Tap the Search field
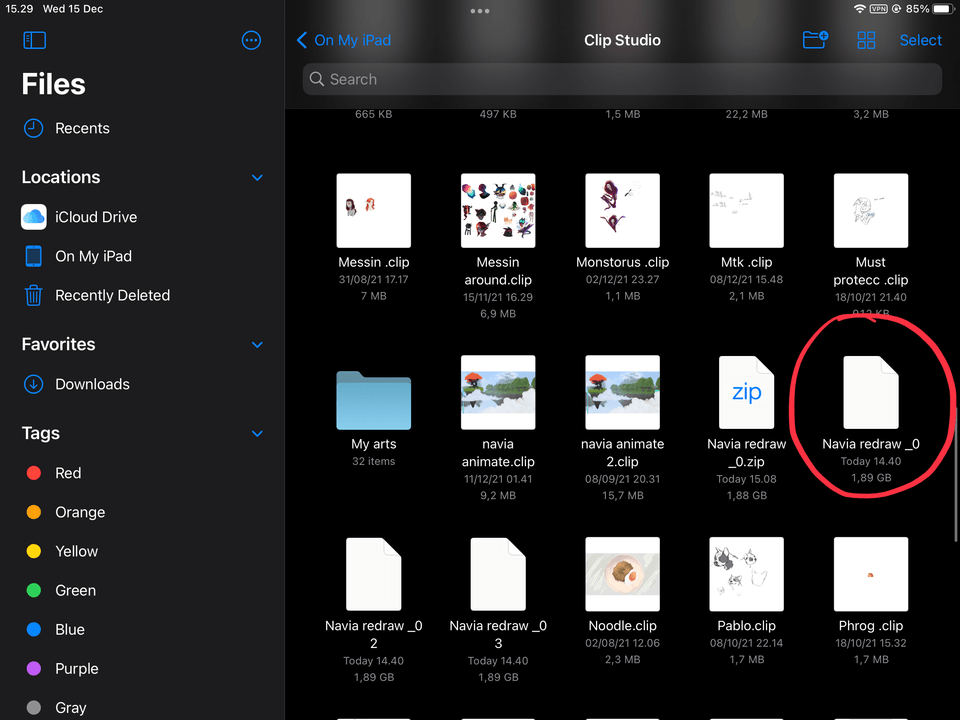 [x=622, y=79]
